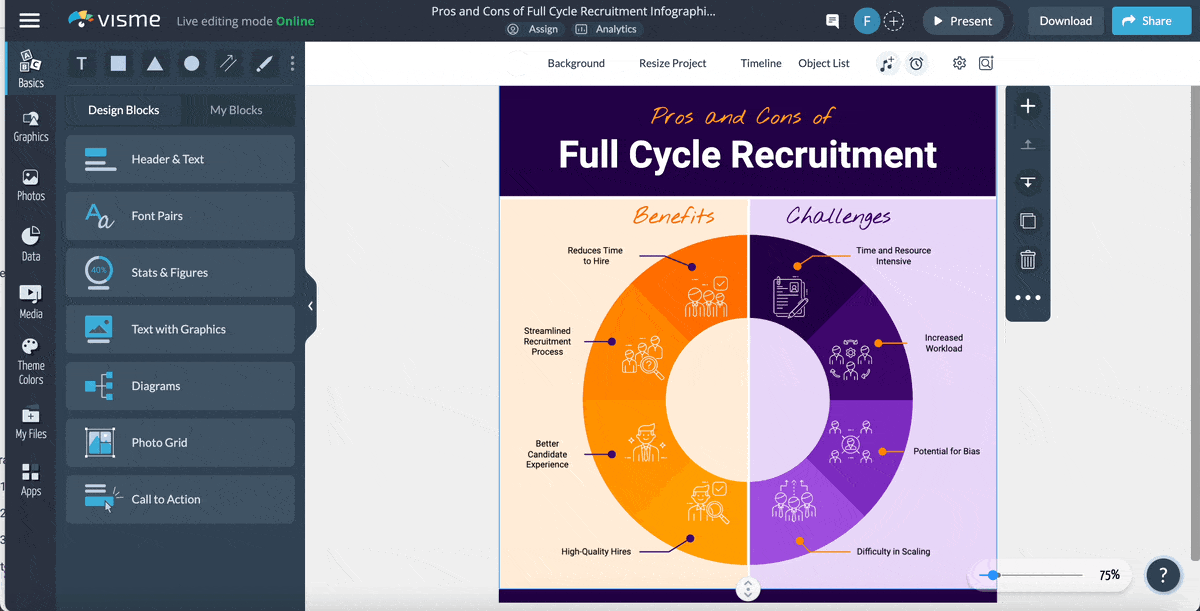Screen dimensions: 1200x611
Task: Open the hamburger main menu
Action: pos(30,21)
